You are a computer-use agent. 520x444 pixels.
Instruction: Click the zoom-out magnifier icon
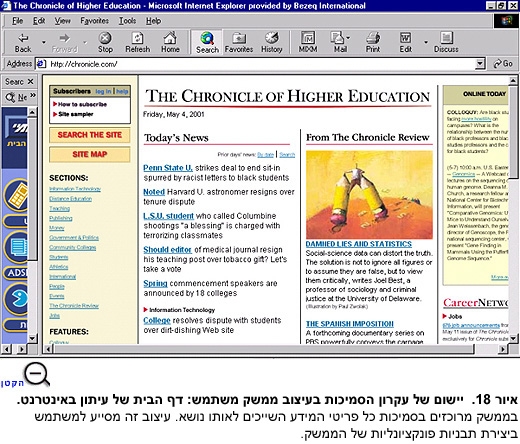(x=37, y=374)
